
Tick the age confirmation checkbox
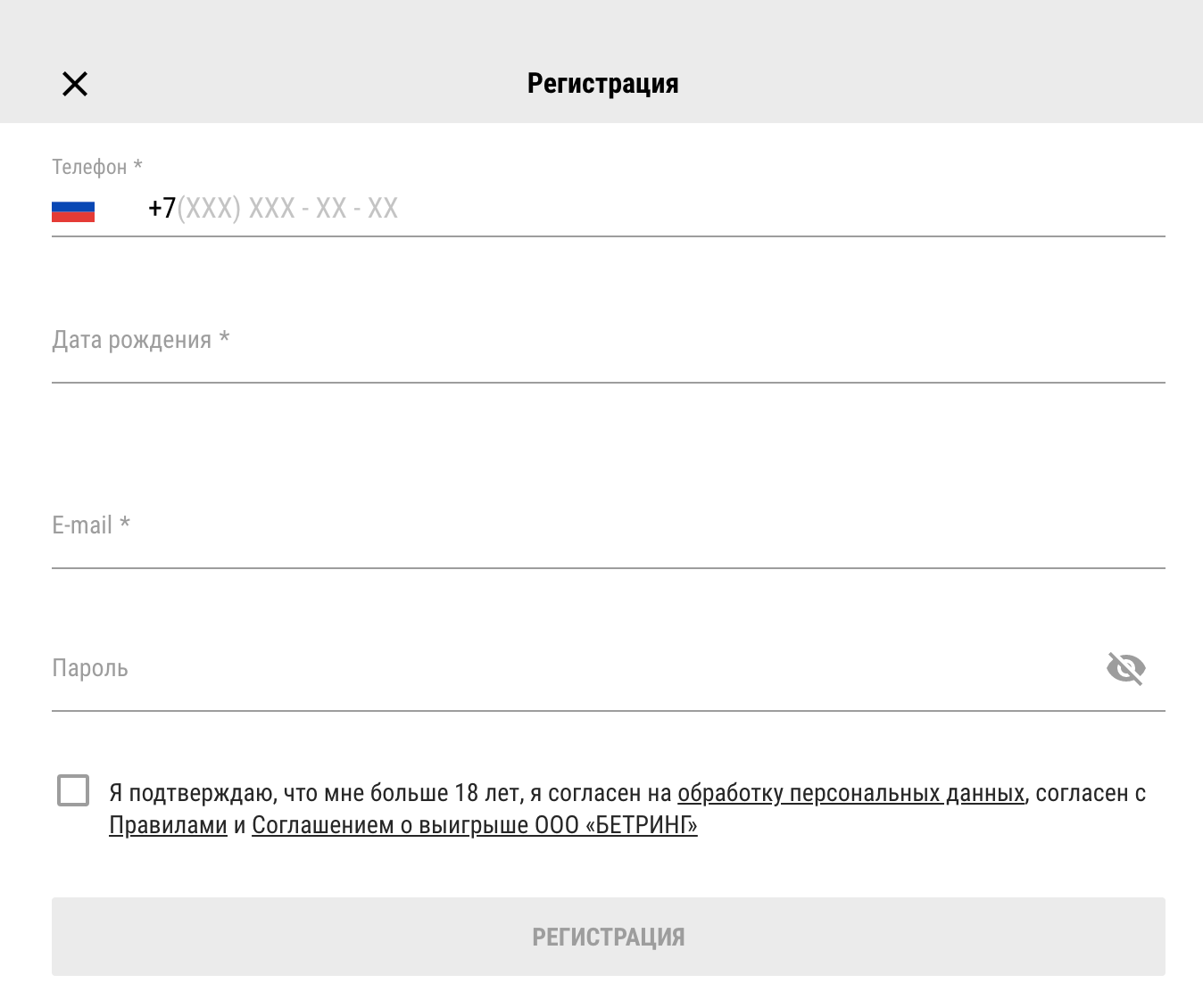point(73,790)
